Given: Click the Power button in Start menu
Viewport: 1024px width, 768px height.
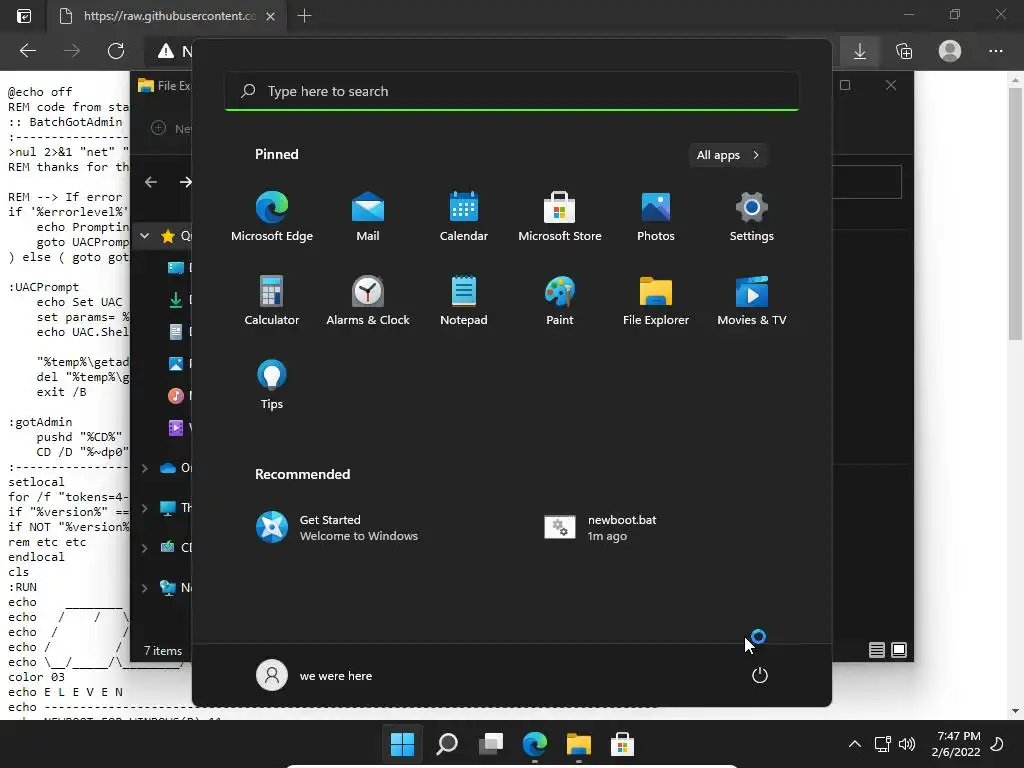Looking at the screenshot, I should [x=760, y=675].
